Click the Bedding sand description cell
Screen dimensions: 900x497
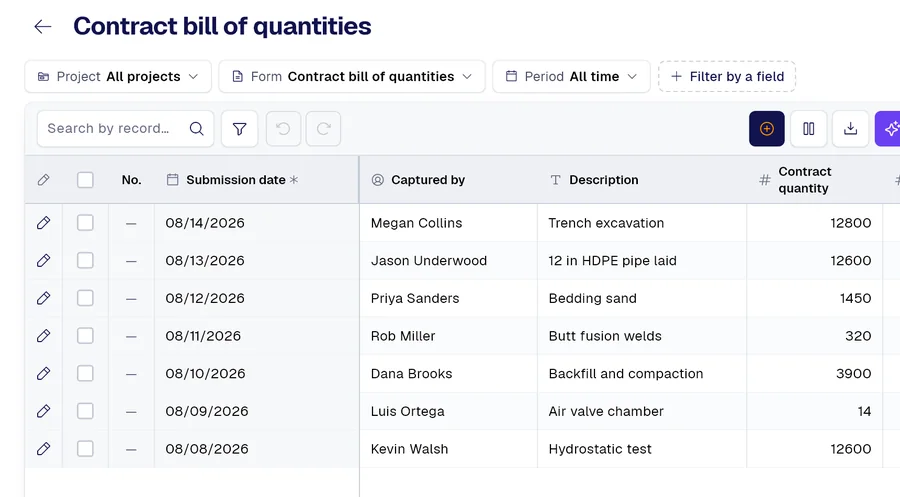(x=642, y=298)
